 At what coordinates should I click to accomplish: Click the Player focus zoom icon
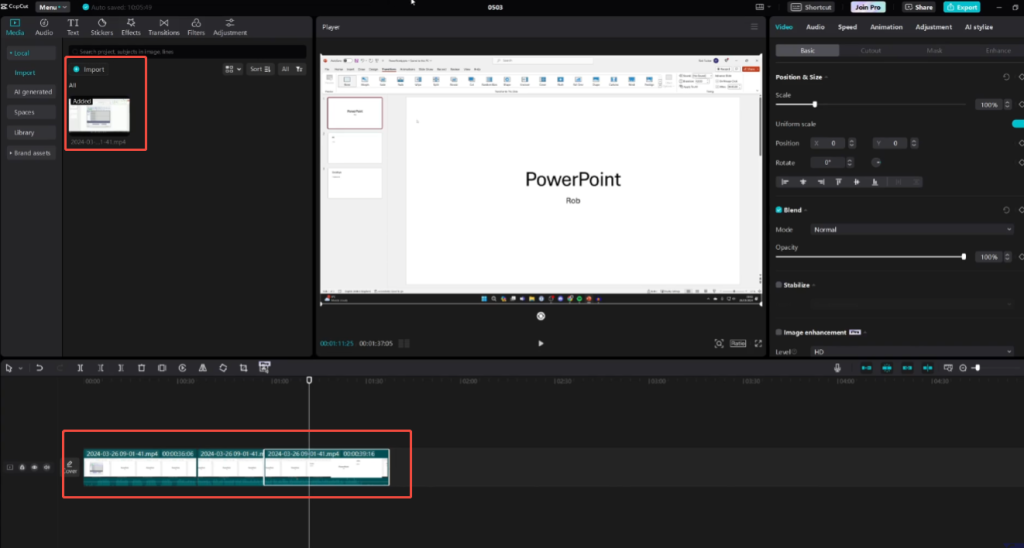pos(718,343)
